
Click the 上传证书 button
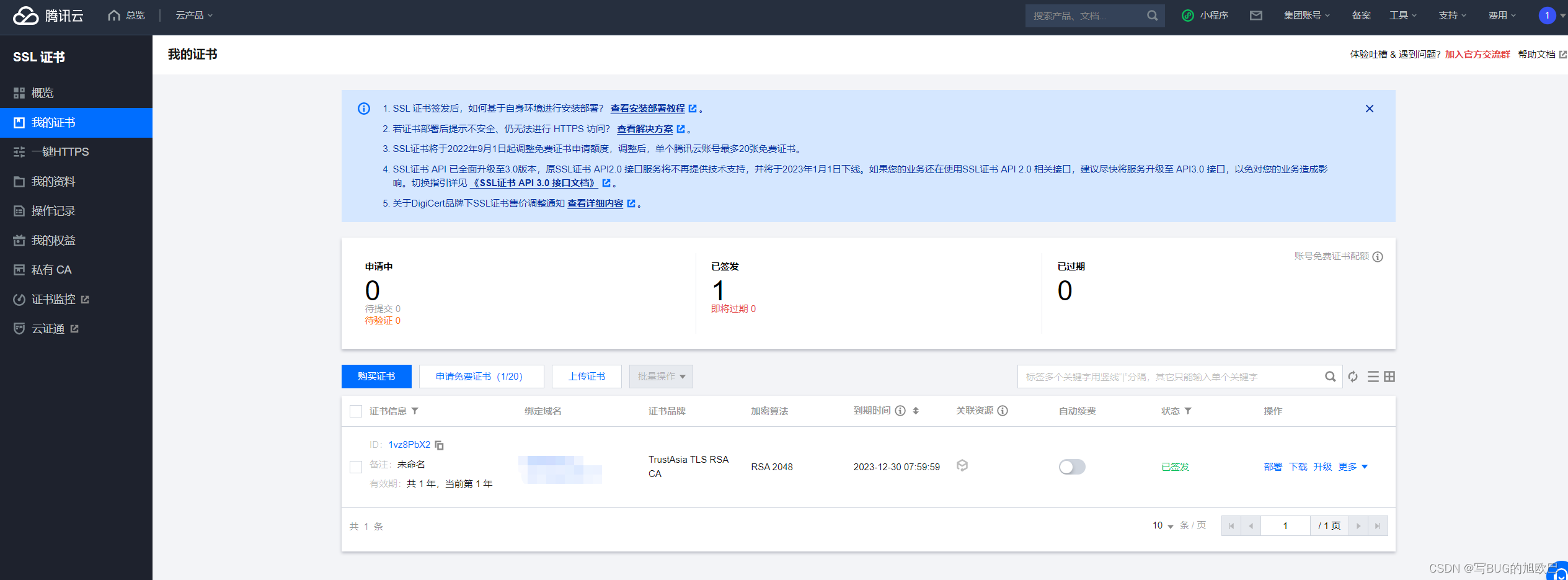point(587,377)
